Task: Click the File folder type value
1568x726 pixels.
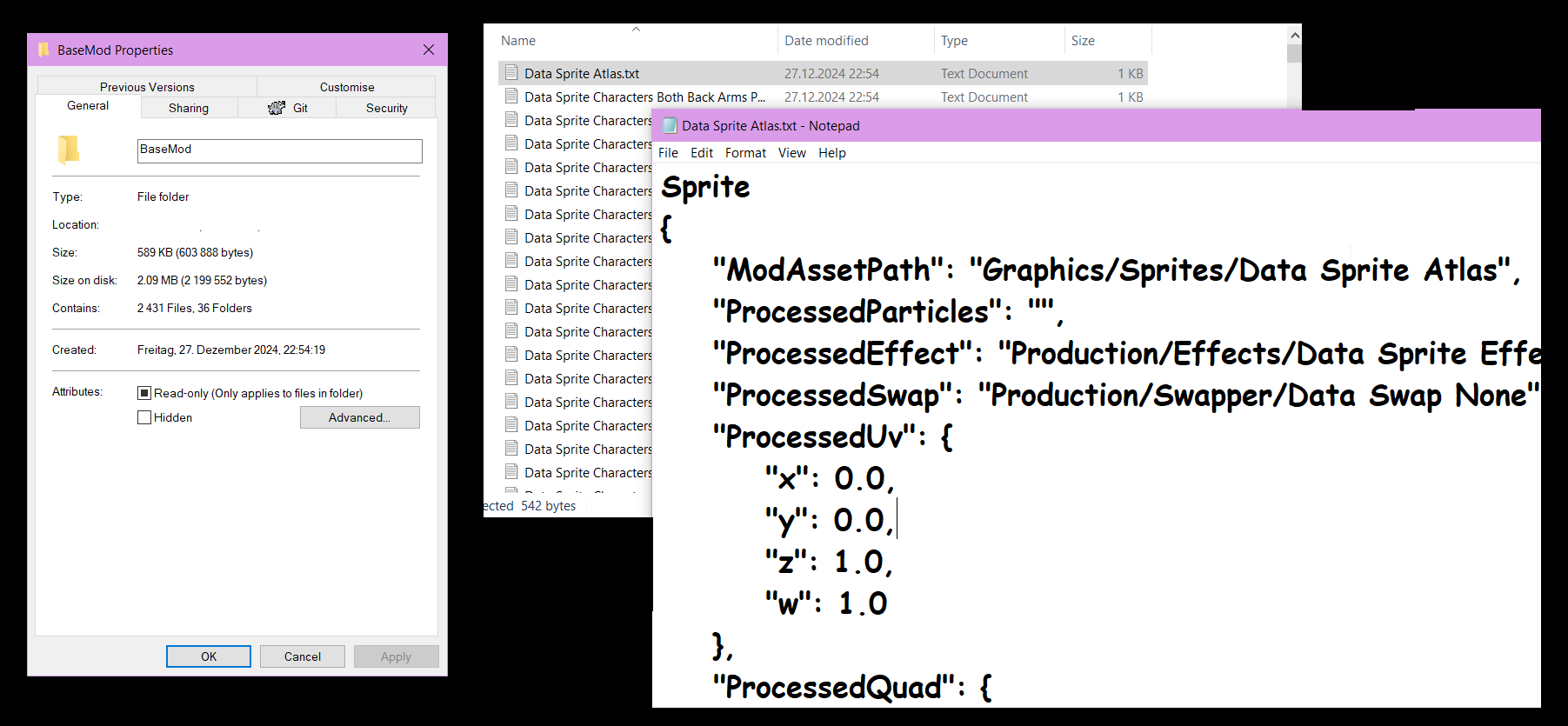Action: pos(163,196)
